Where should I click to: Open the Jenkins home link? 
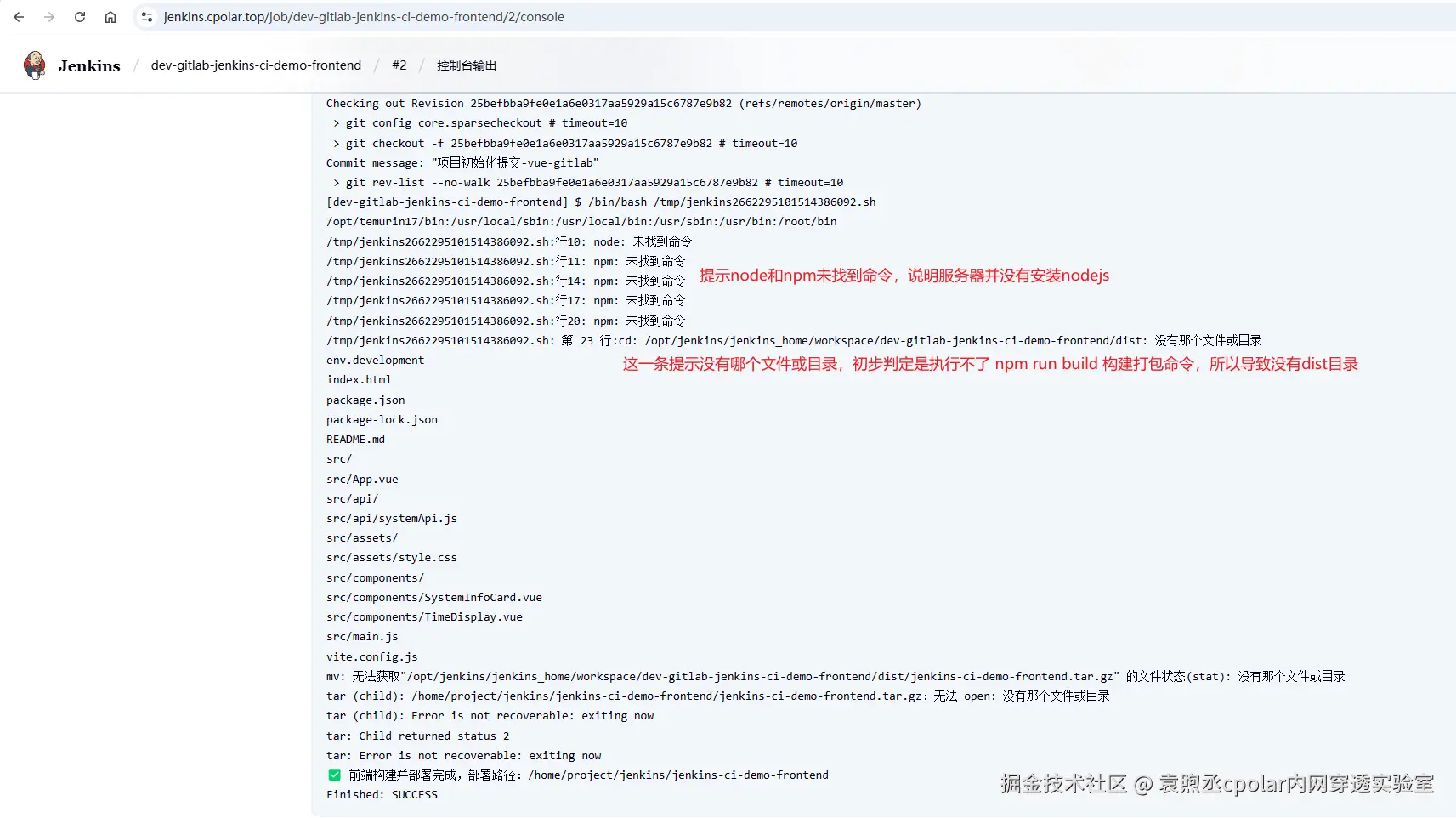[89, 65]
